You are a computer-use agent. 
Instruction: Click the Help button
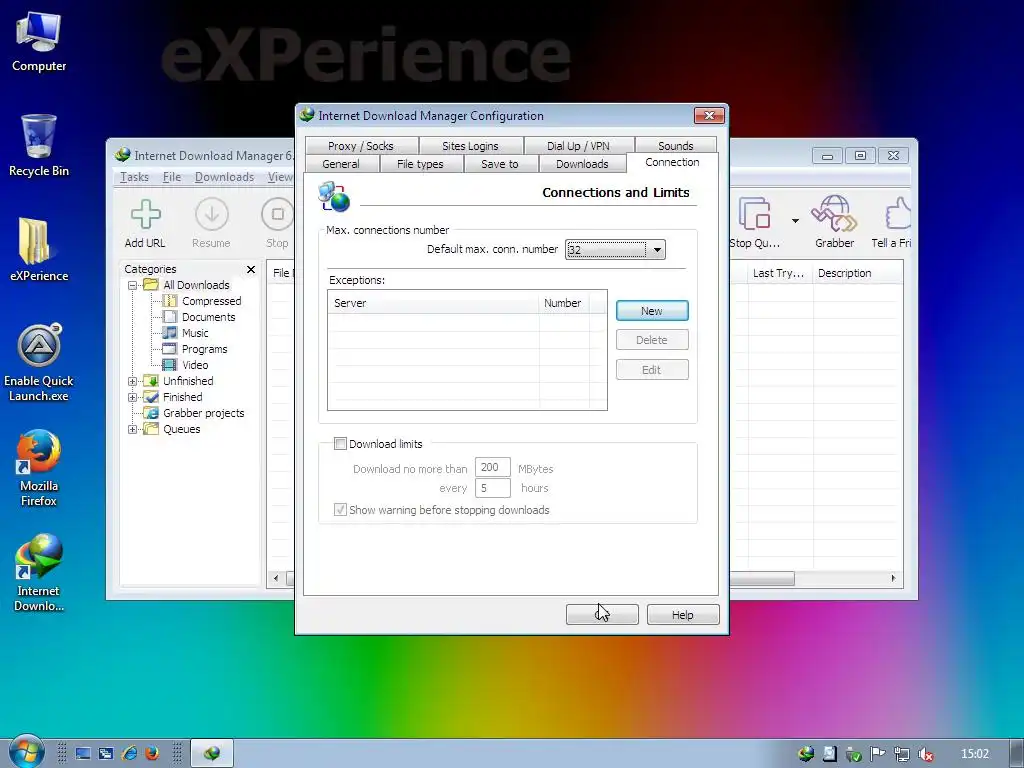click(683, 615)
